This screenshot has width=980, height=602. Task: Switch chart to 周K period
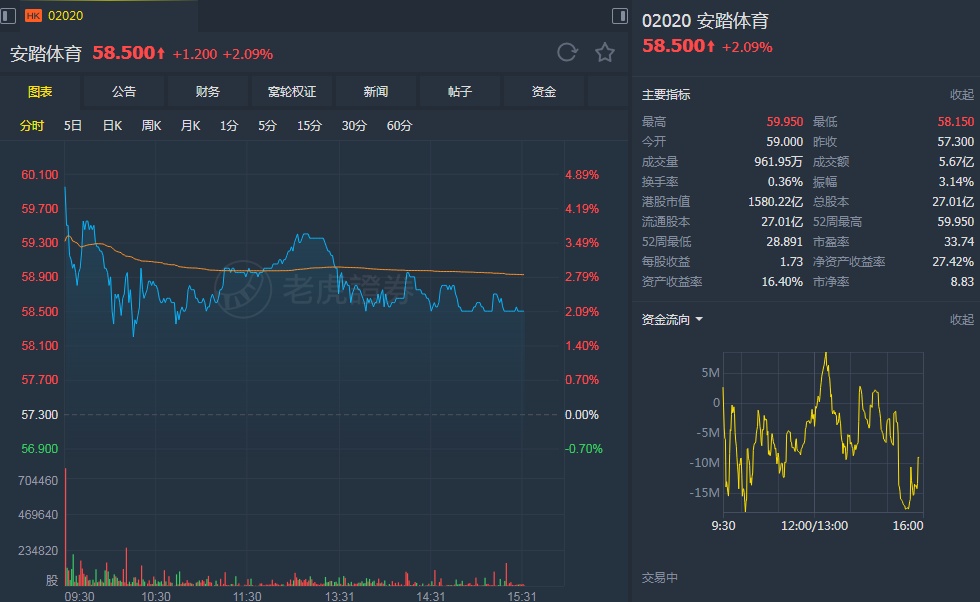pos(151,126)
